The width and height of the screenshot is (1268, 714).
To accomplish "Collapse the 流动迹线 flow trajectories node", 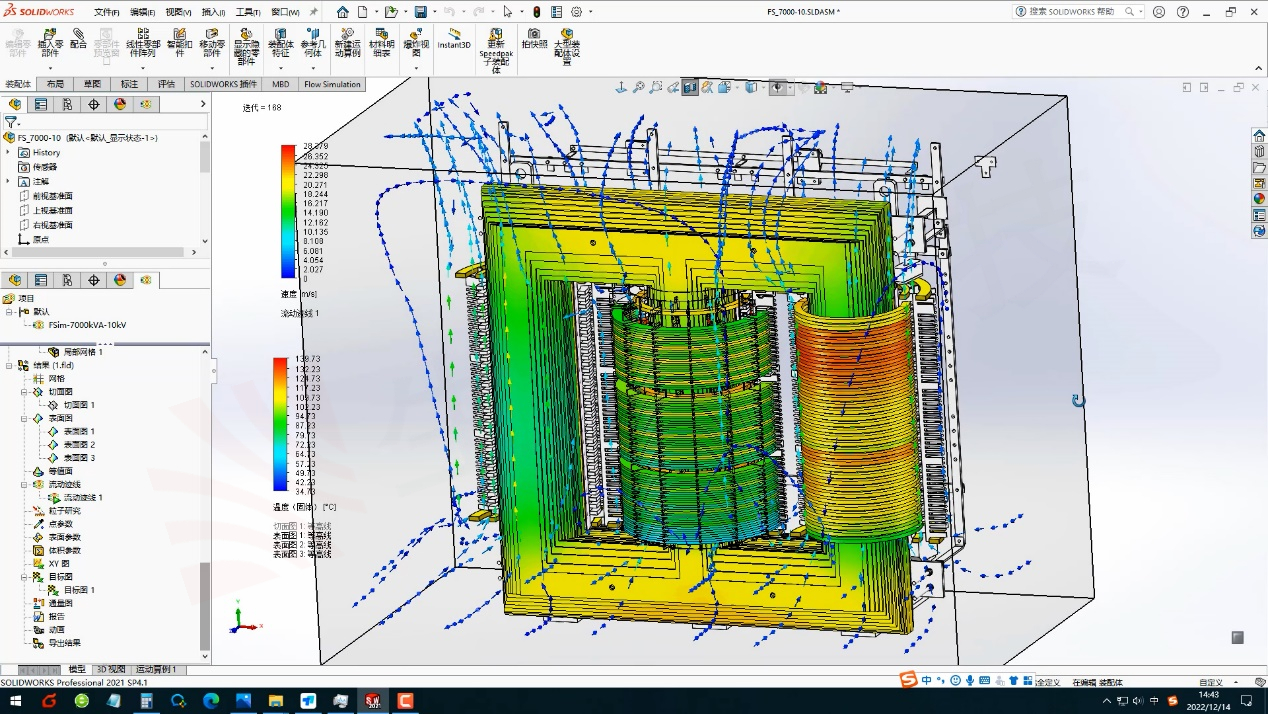I will click(x=24, y=484).
